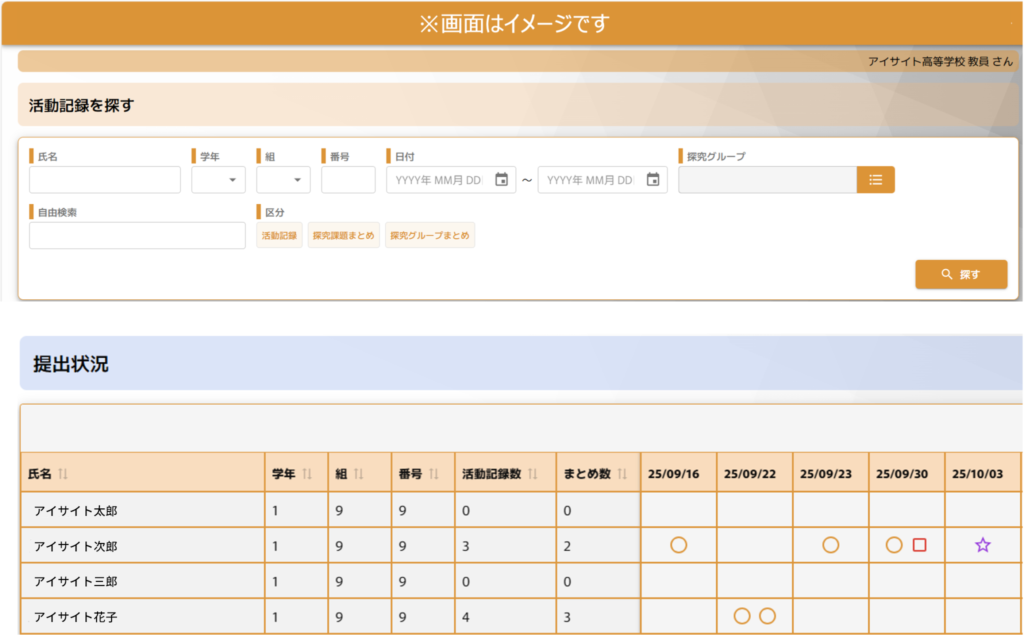
Task: Click the 番号 input field
Action: 348,180
